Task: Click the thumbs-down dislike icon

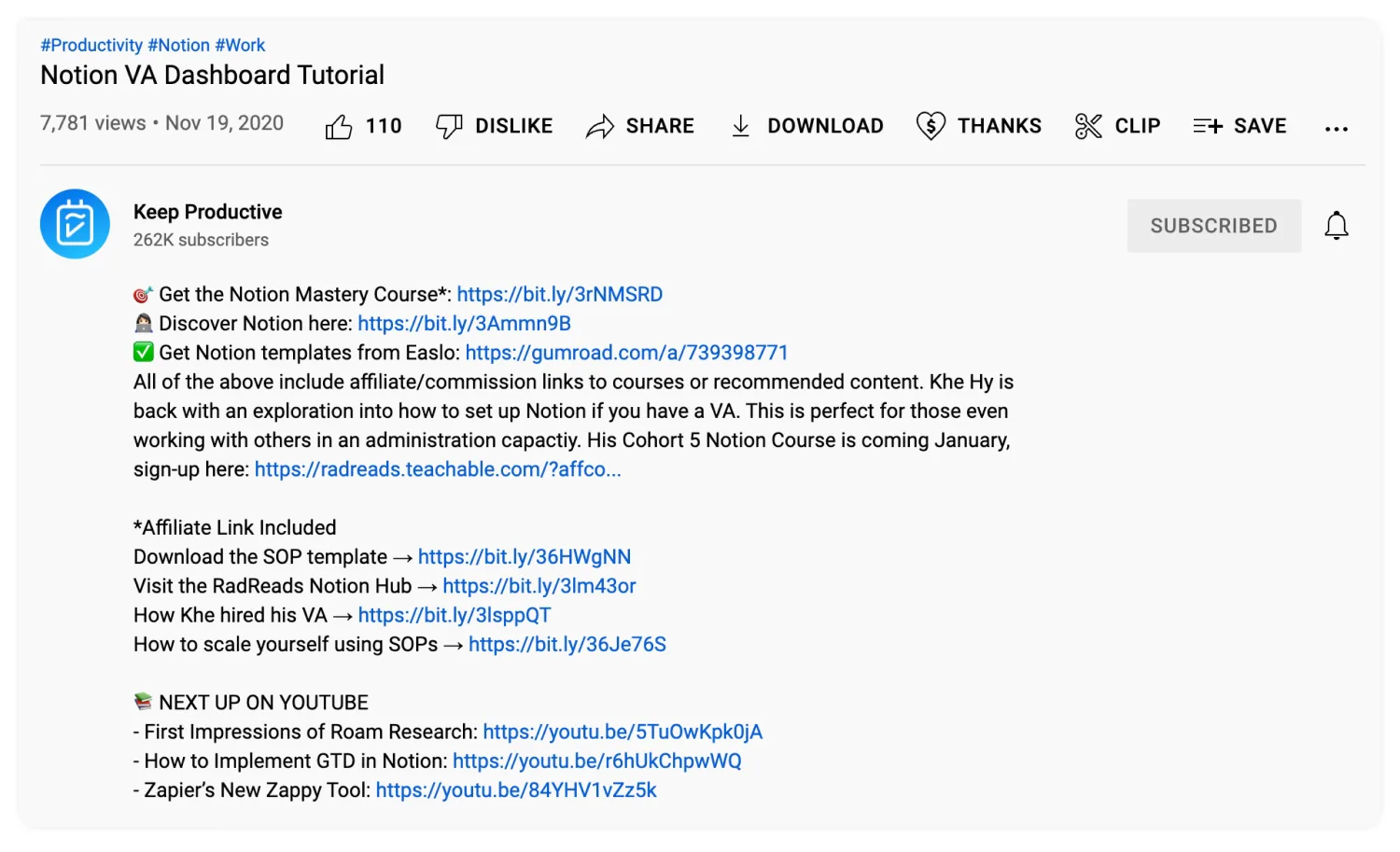Action: (x=449, y=126)
